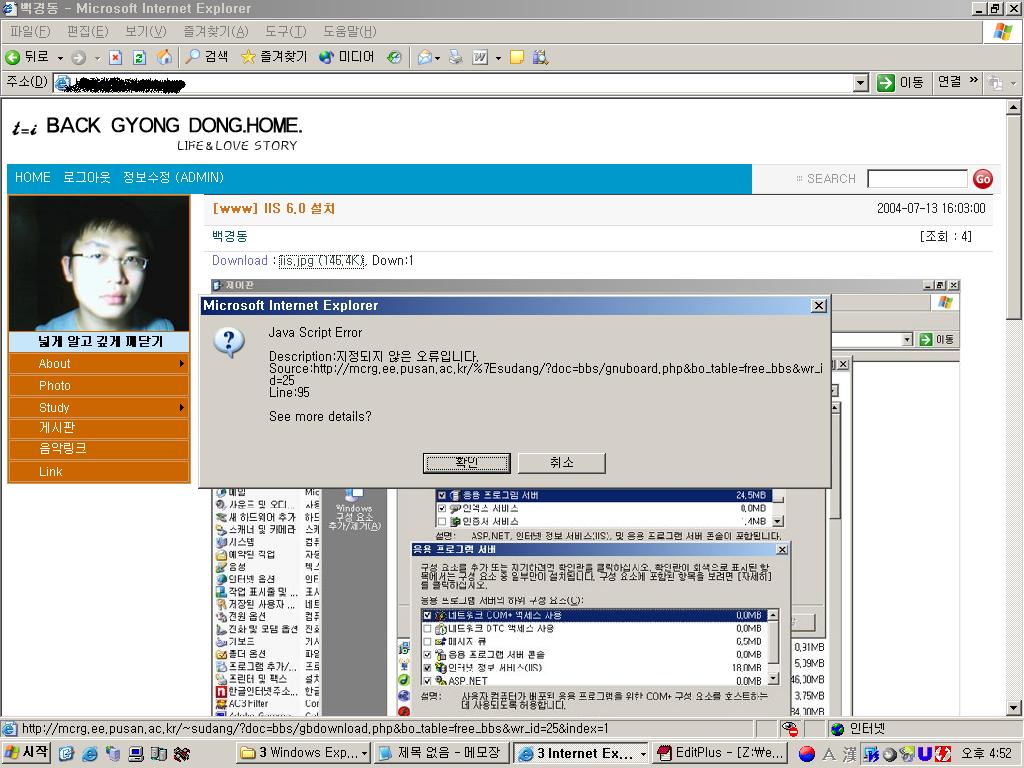Open Favorites (즐겨찾기) star in toolbar
The image size is (1024, 768).
tap(249, 57)
